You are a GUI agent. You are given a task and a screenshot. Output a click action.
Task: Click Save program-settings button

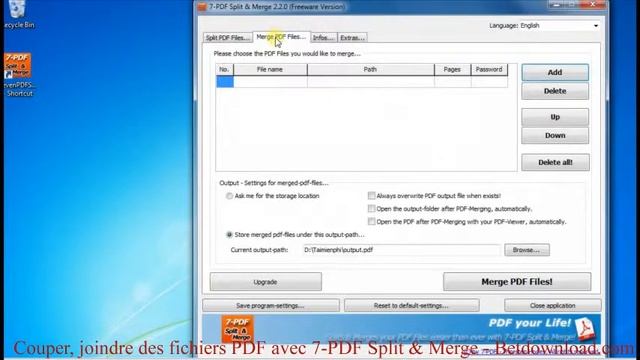click(271, 306)
